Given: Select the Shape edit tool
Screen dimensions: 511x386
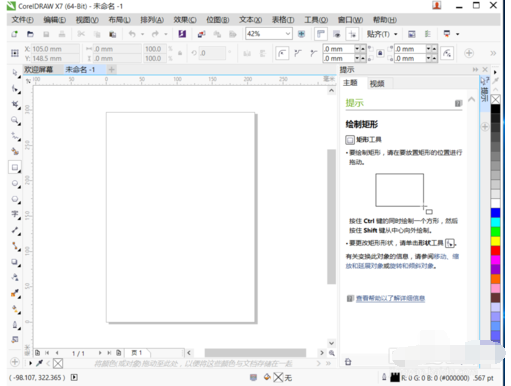Looking at the screenshot, I should point(15,89).
